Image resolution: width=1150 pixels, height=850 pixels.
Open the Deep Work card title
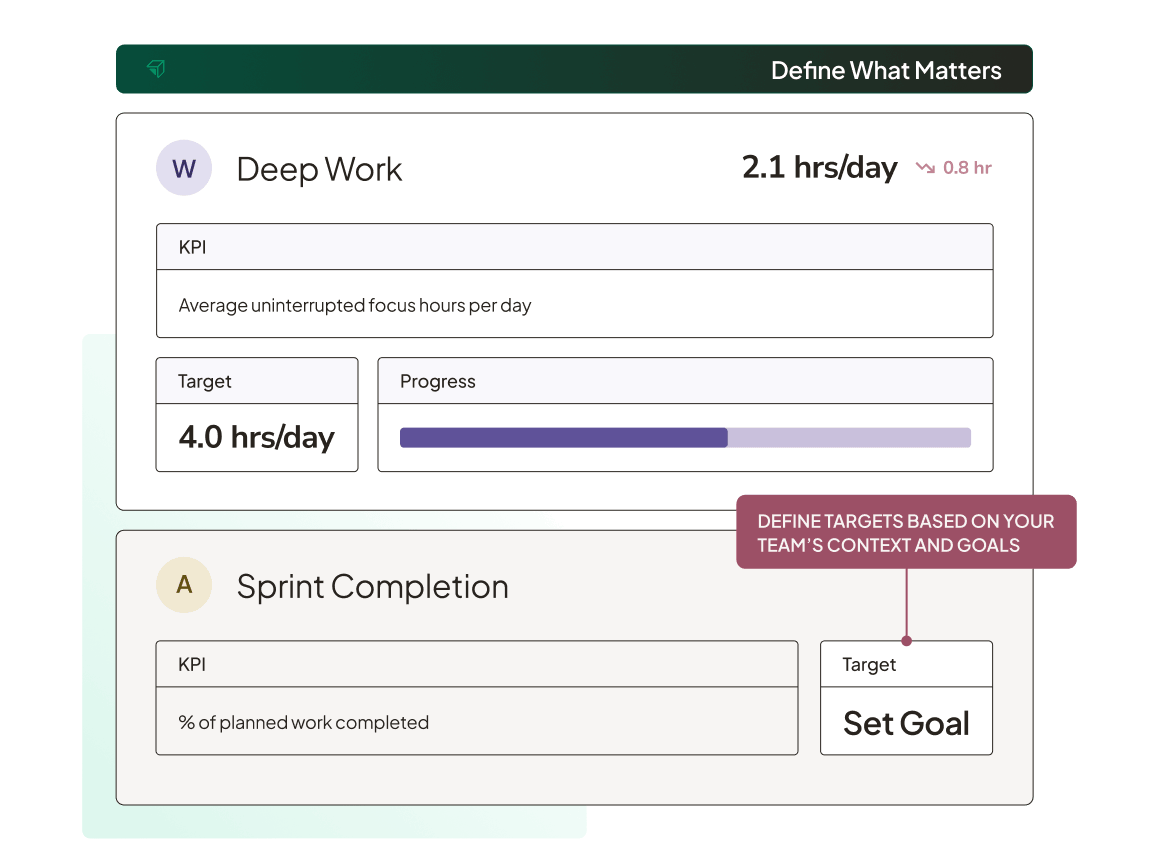point(319,169)
